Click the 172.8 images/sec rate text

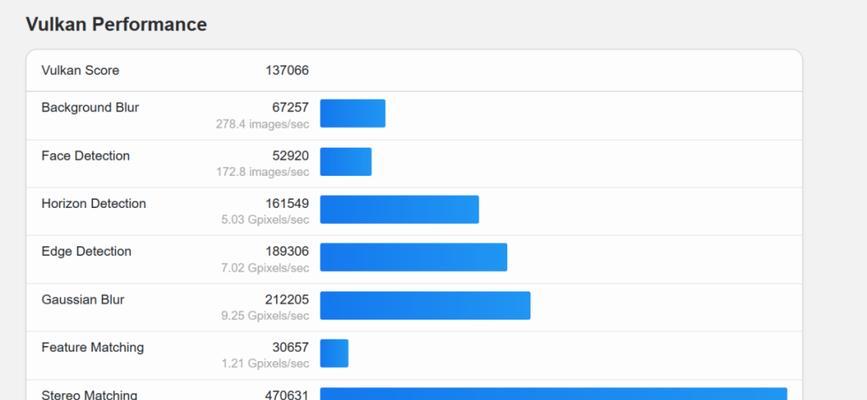pyautogui.click(x=263, y=172)
